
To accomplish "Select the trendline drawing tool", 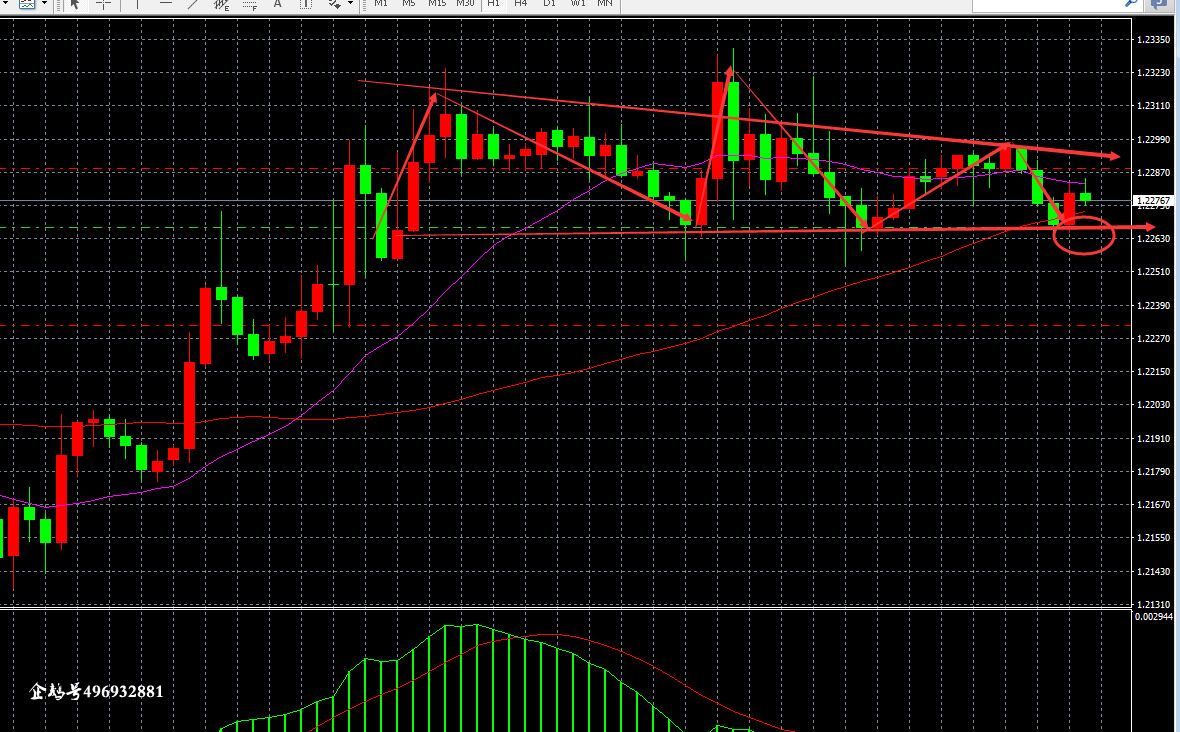I will click(x=193, y=4).
